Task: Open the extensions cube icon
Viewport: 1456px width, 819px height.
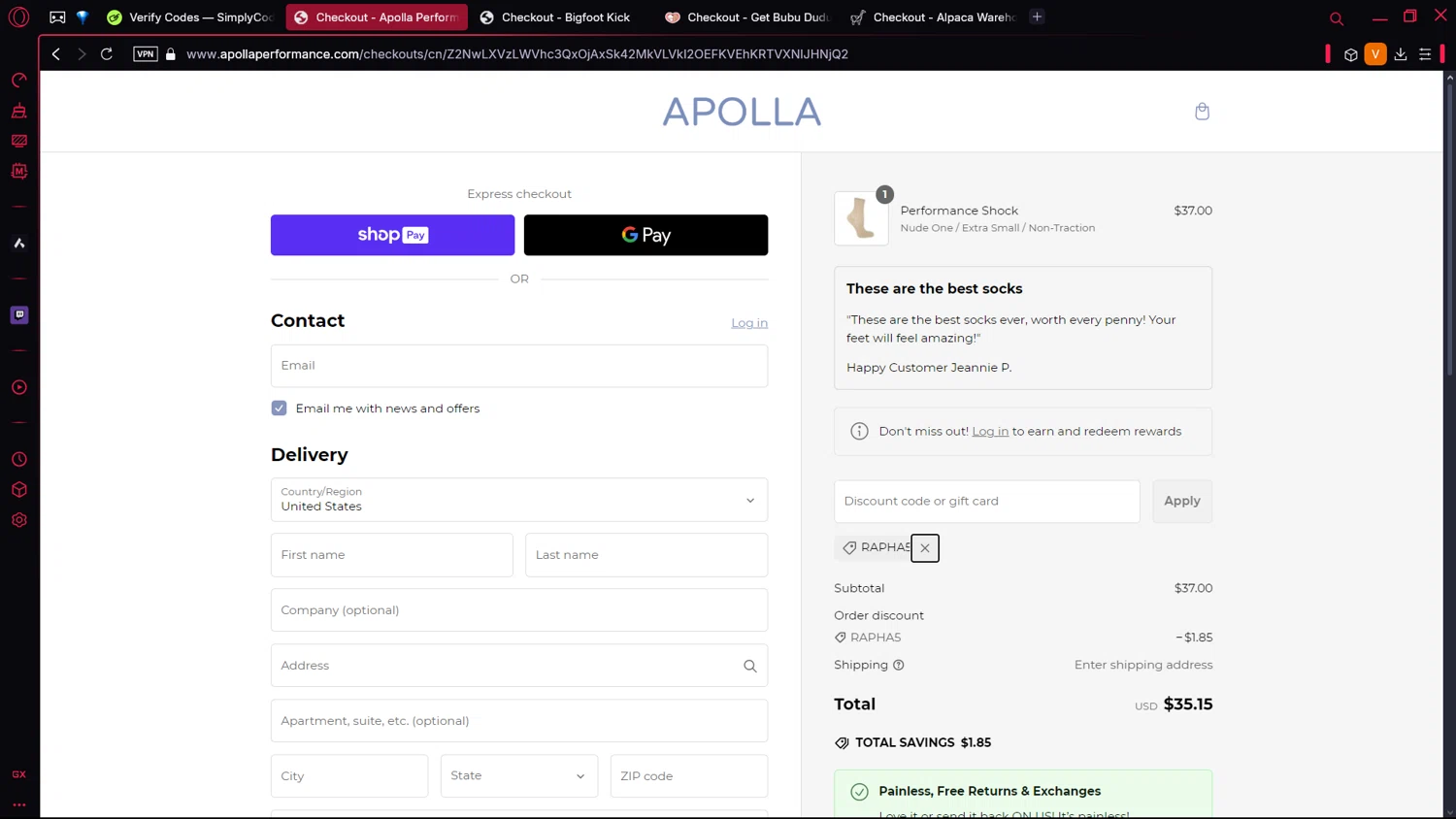Action: click(x=1350, y=55)
